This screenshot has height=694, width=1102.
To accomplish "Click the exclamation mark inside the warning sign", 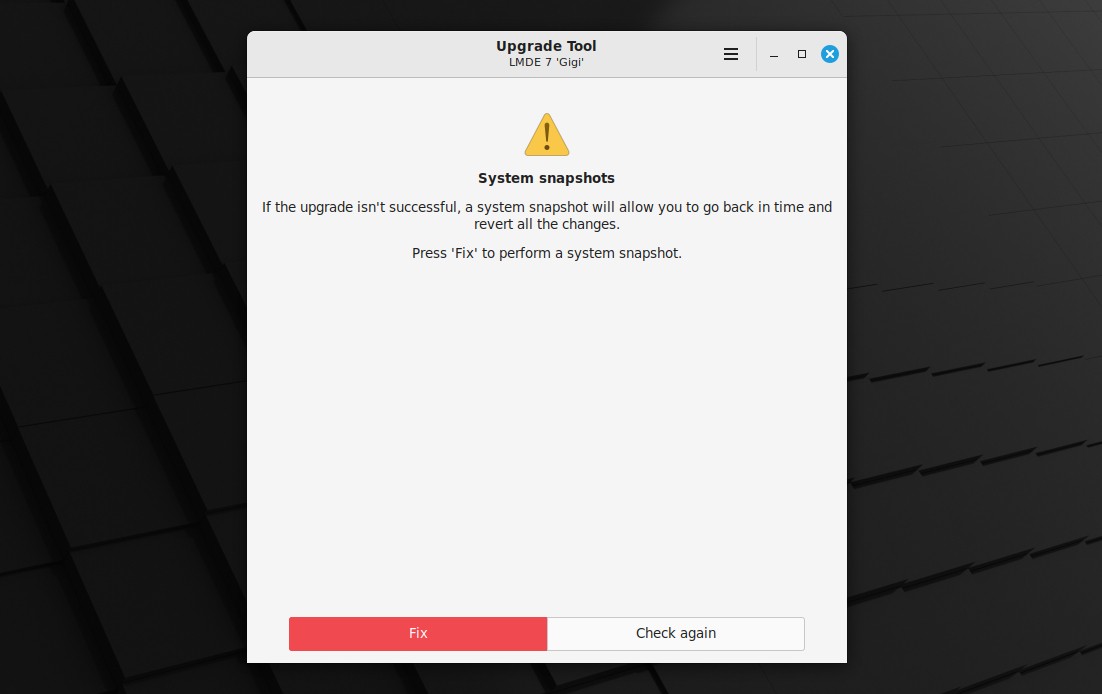I will click(547, 137).
